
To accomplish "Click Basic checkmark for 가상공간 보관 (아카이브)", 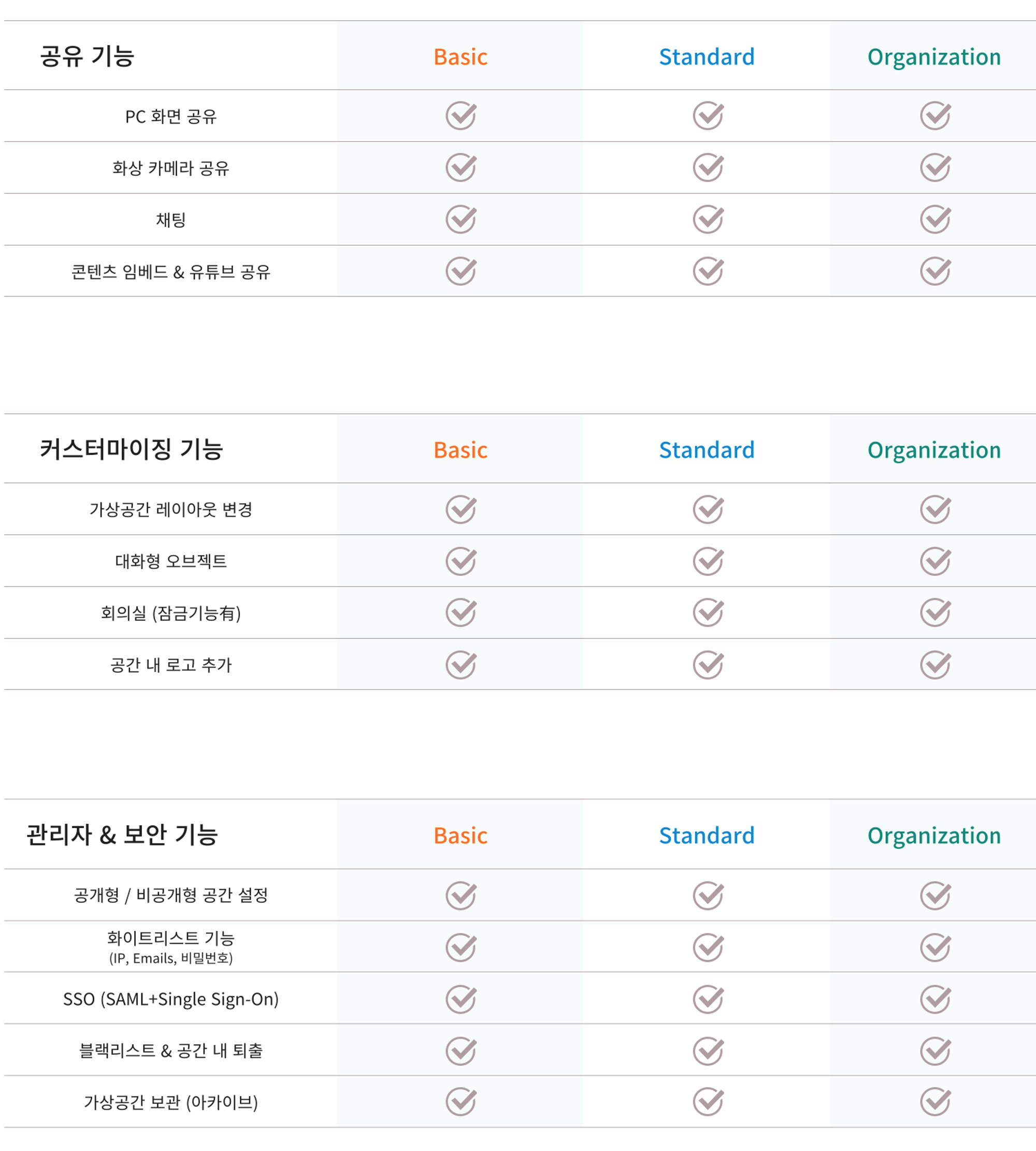I will point(461,1101).
